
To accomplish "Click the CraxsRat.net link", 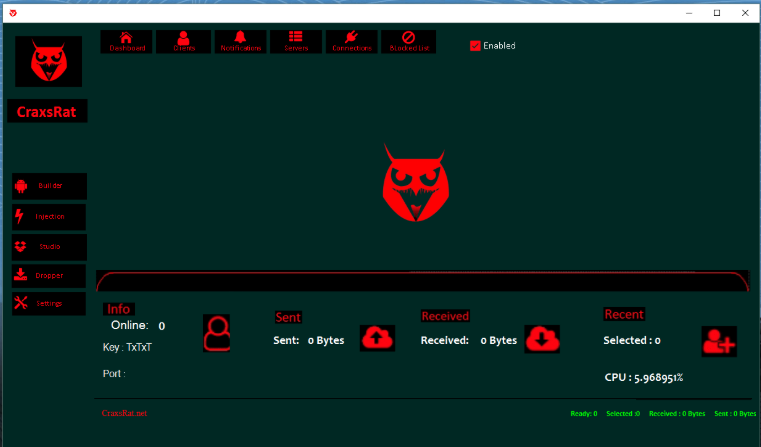I will pos(124,413).
